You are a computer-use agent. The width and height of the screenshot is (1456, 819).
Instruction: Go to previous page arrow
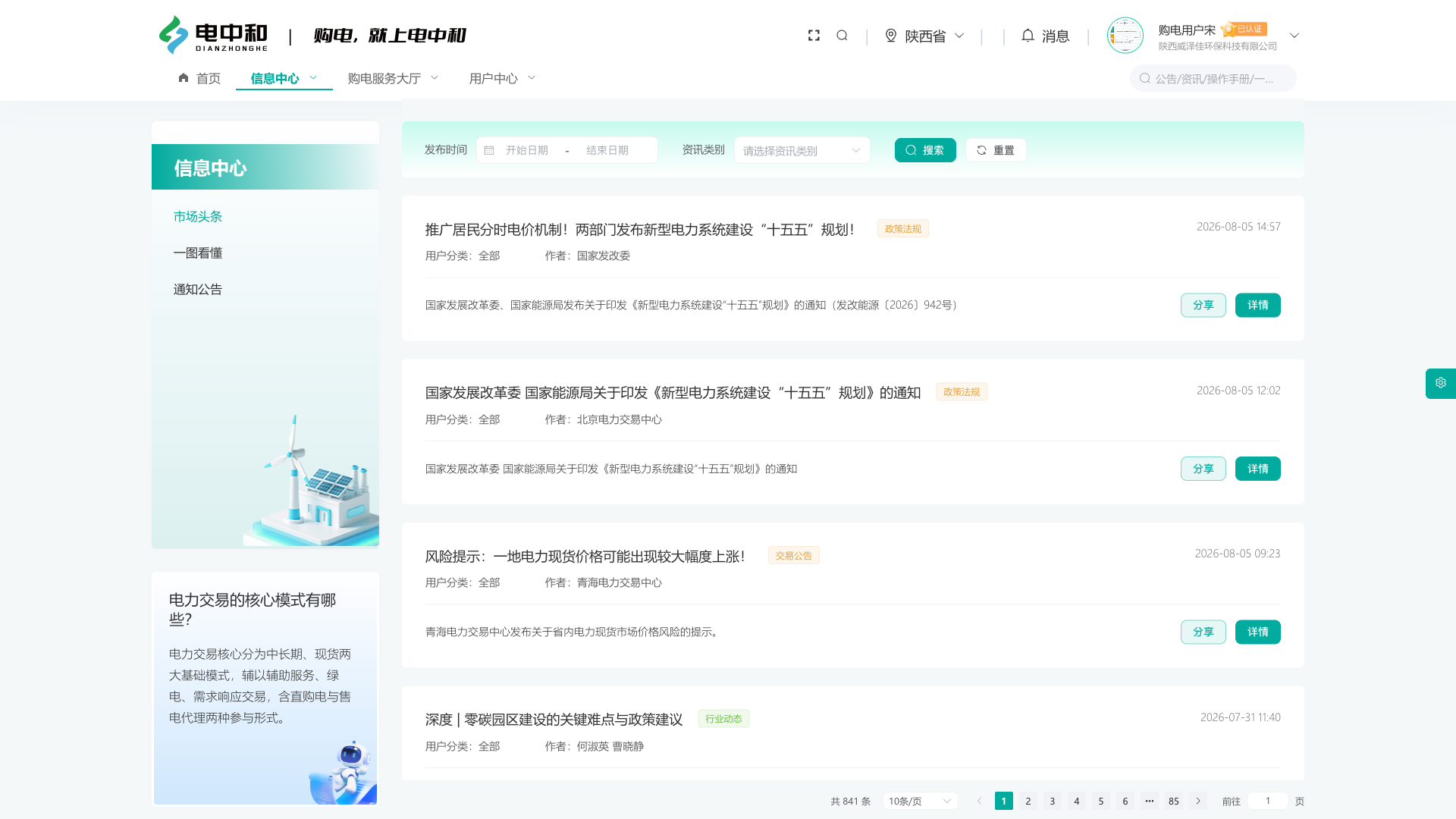[979, 801]
